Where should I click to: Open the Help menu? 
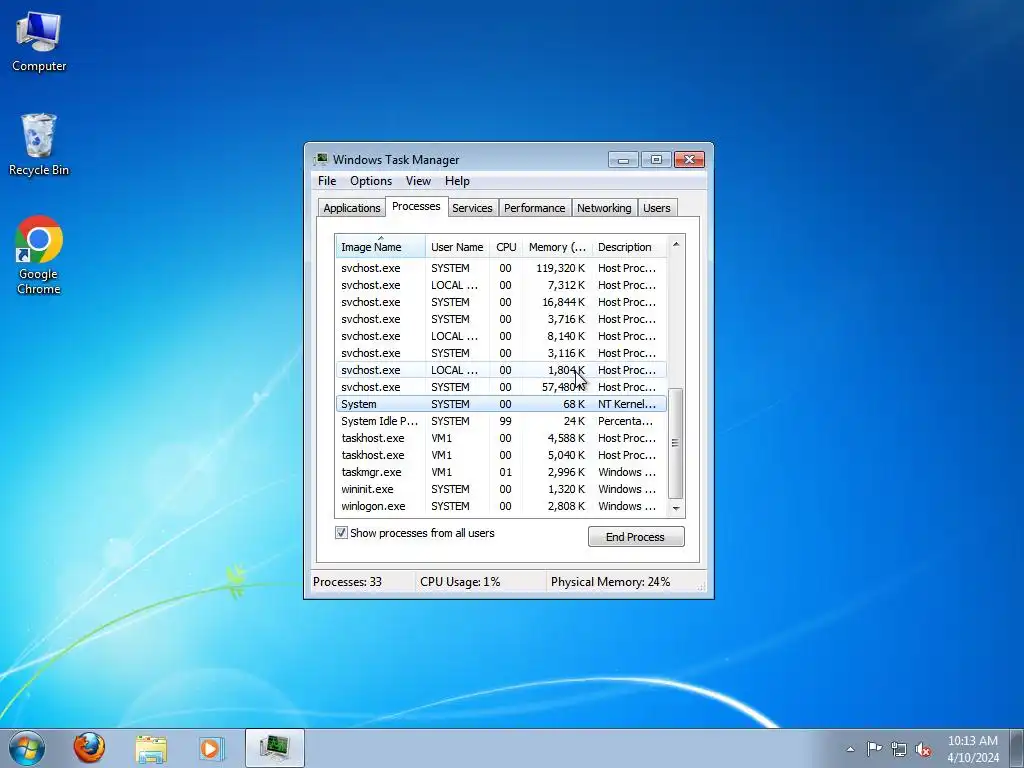pos(457,181)
